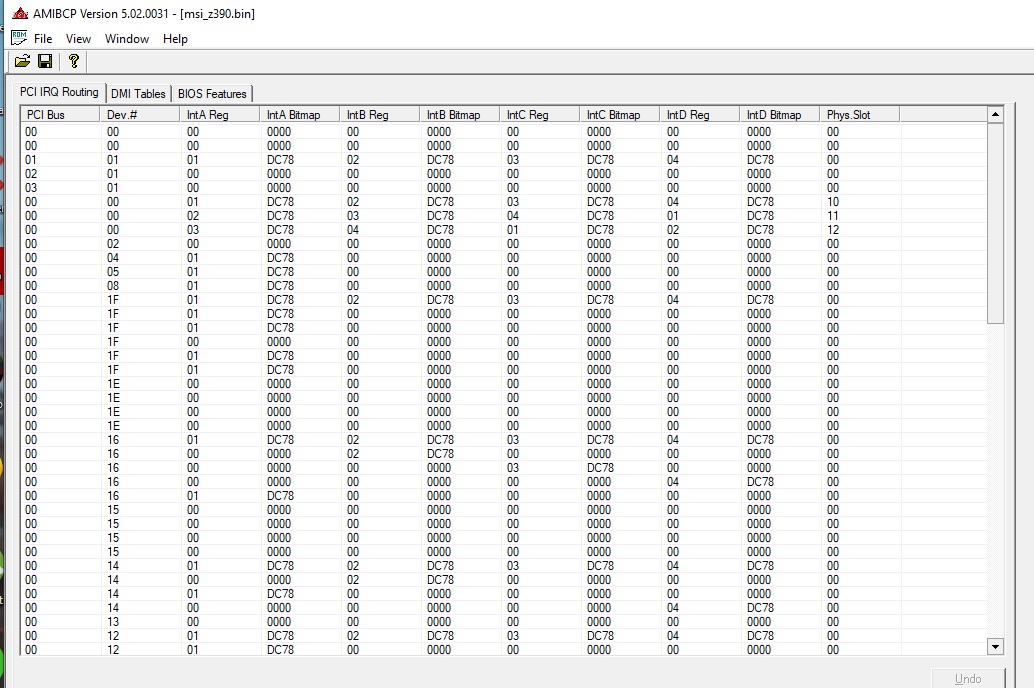Open the Window menu
The image size is (1034, 688).
tap(127, 39)
